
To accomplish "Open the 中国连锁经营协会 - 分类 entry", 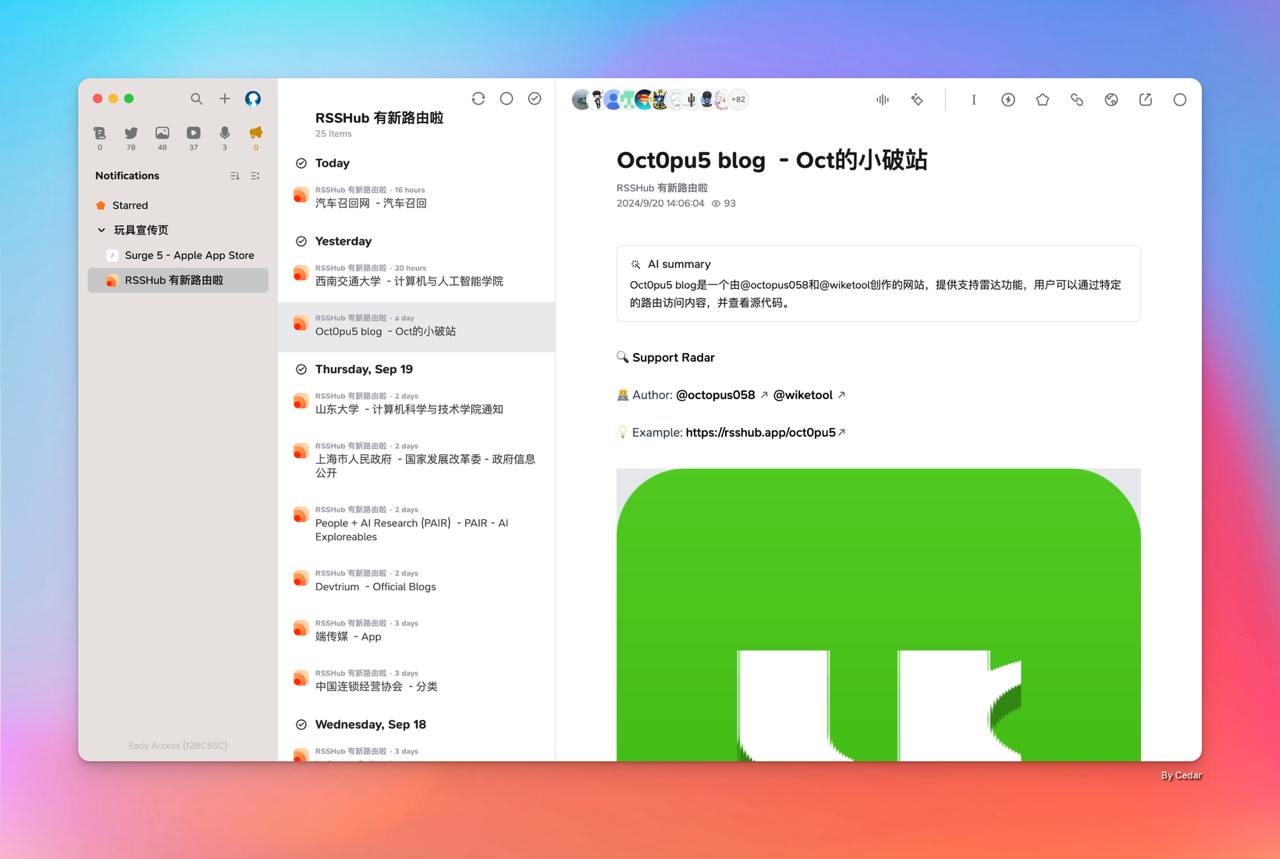I will (x=416, y=681).
